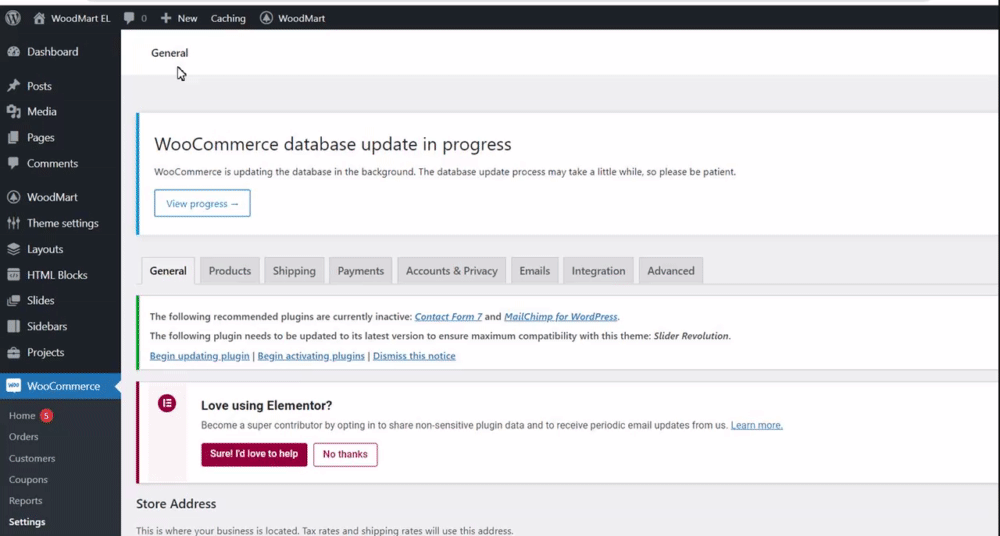Click the Theme settings sliders icon
This screenshot has height=536, width=1000.
[13, 223]
